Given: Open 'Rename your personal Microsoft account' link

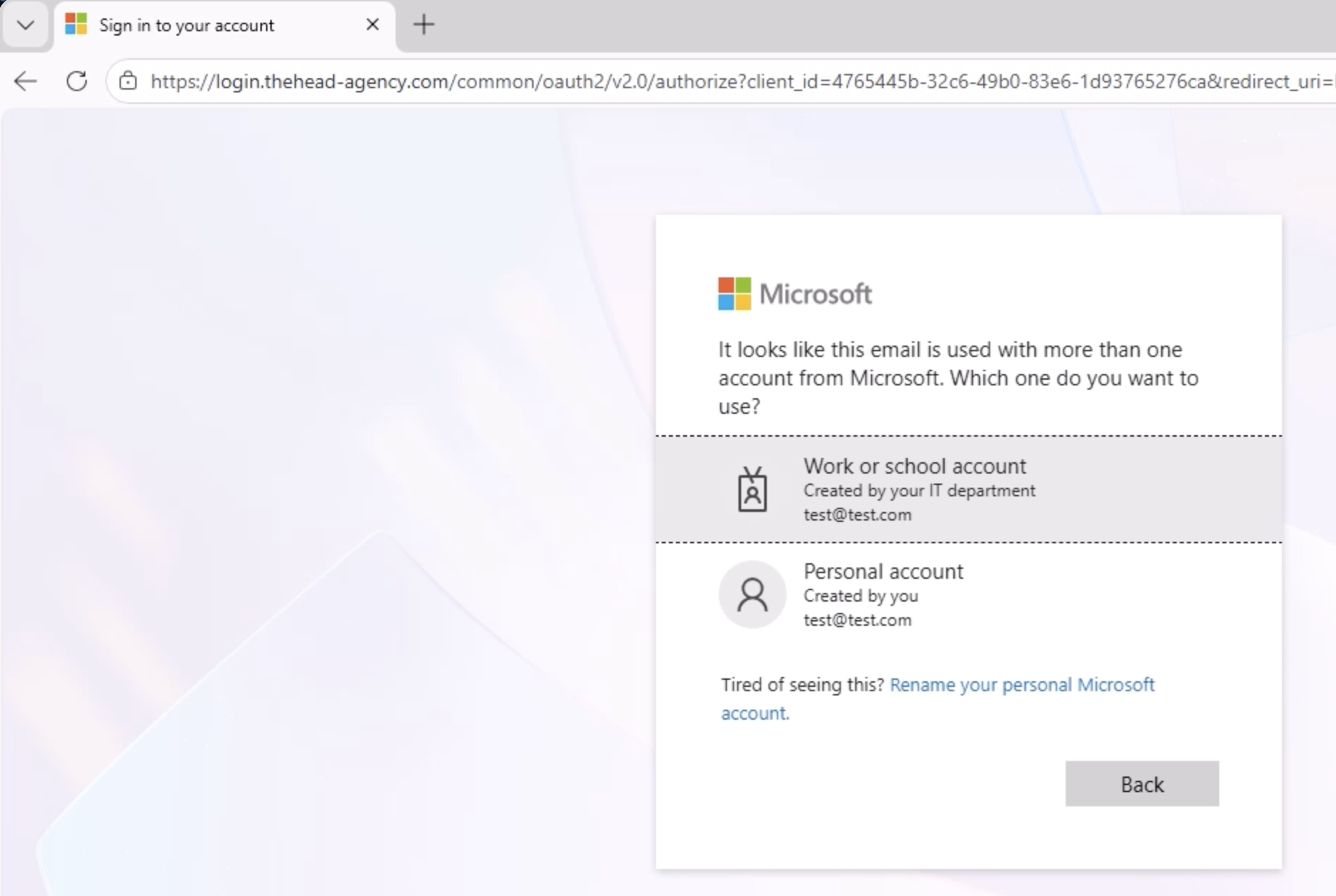Looking at the screenshot, I should pyautogui.click(x=1022, y=685).
